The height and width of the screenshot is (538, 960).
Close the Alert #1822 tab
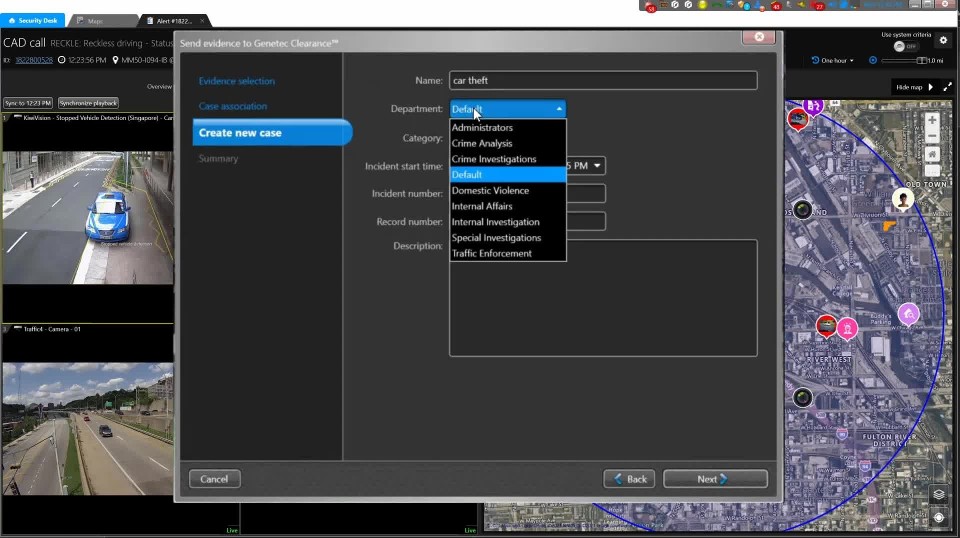pos(202,21)
